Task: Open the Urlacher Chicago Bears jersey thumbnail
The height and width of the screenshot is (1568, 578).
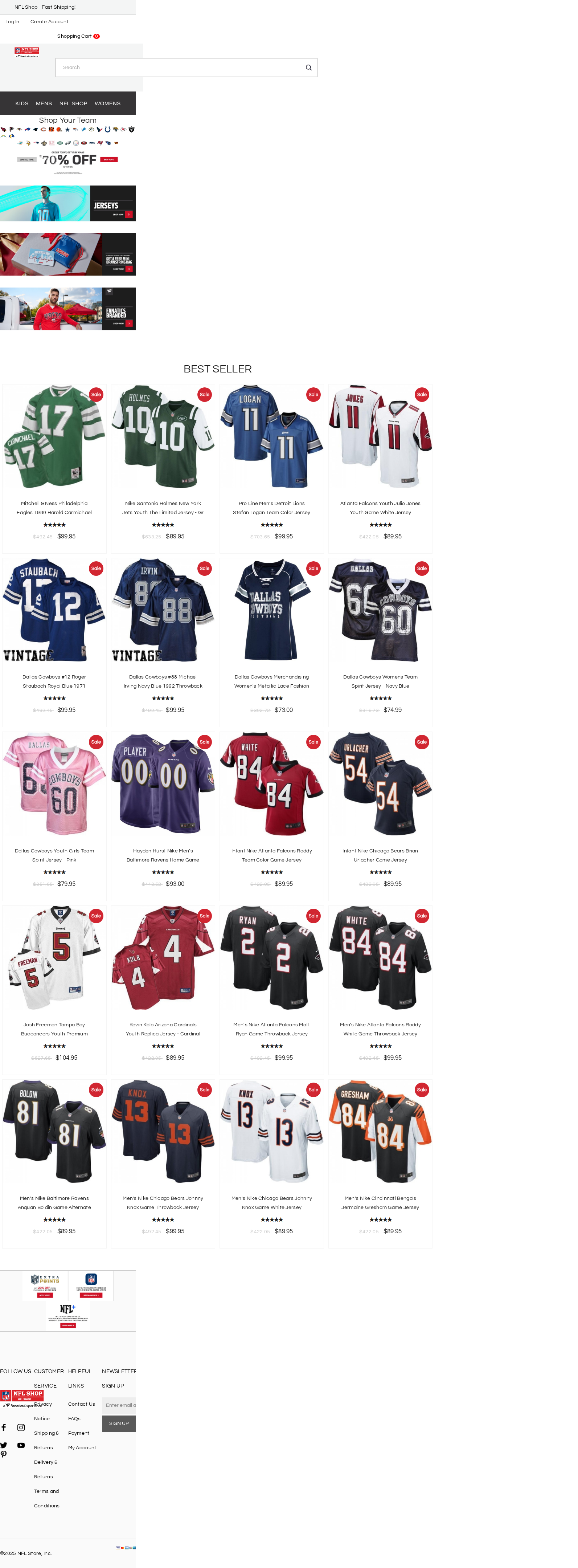Action: point(380,784)
